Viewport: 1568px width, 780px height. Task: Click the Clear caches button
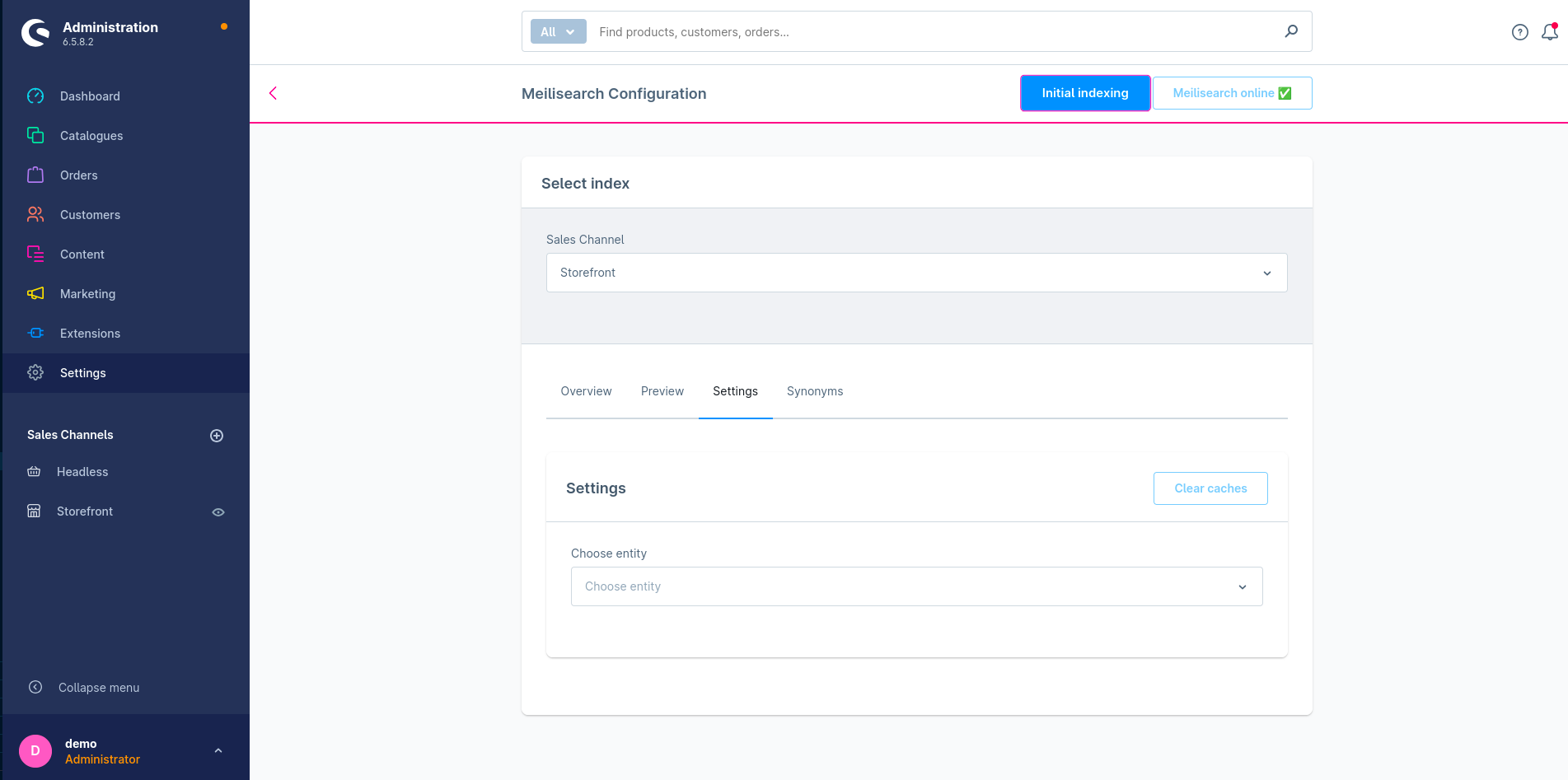[x=1210, y=488]
